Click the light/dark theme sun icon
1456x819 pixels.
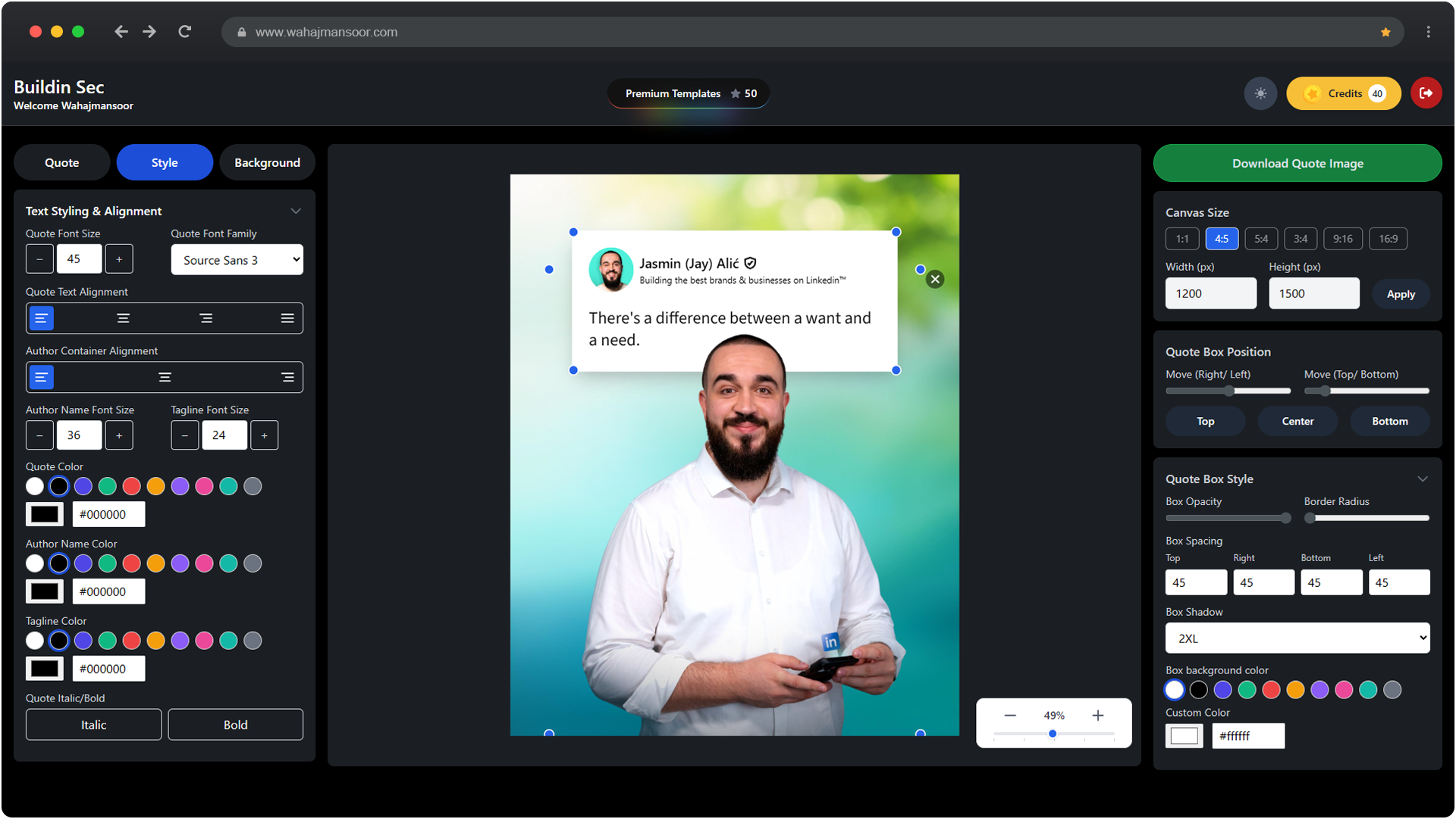click(x=1260, y=93)
